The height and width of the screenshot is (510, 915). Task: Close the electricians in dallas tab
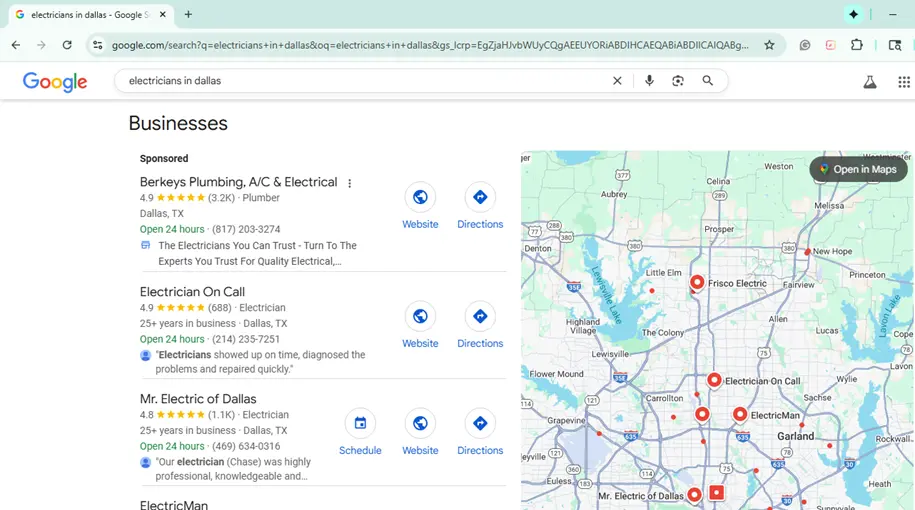163,15
